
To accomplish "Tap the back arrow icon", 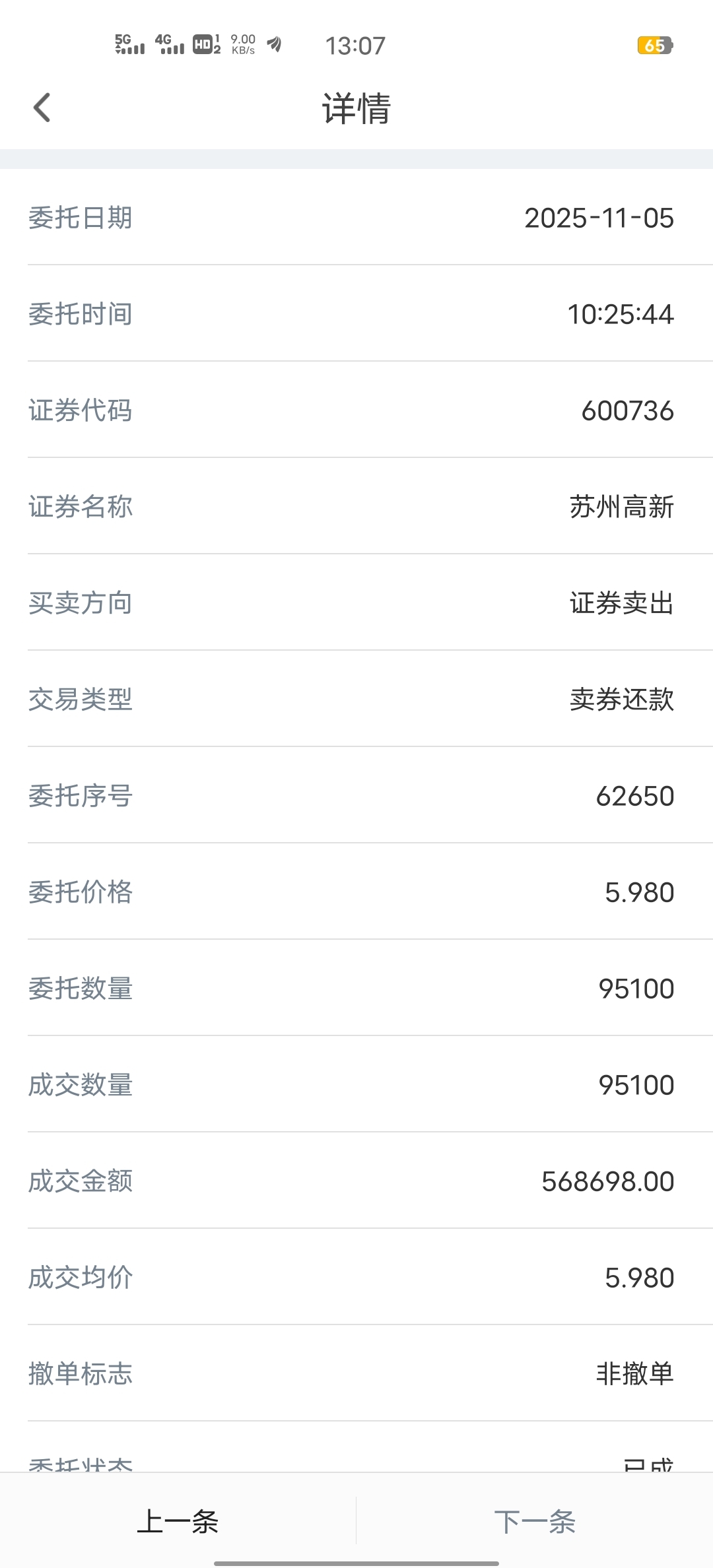I will (x=42, y=108).
